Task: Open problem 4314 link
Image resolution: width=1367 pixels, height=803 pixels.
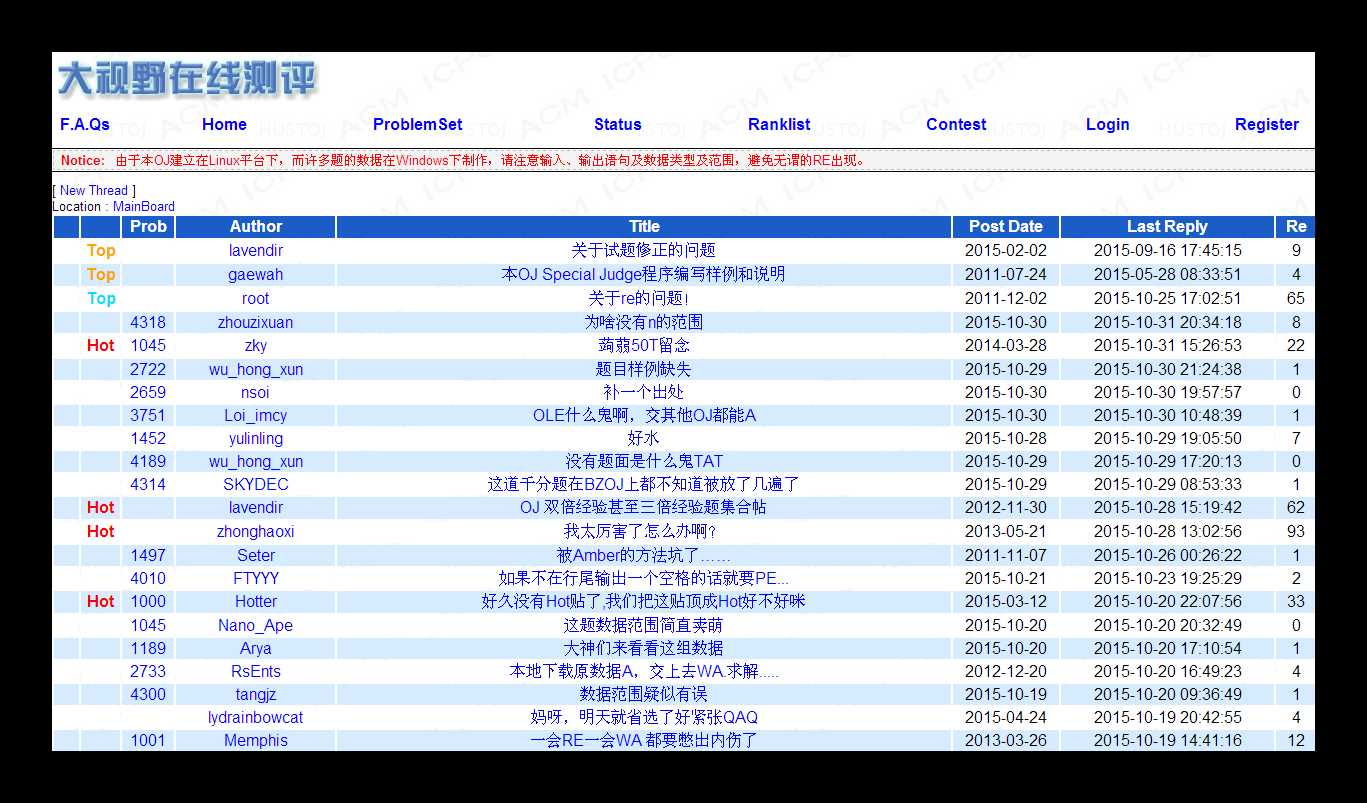Action: 148,484
